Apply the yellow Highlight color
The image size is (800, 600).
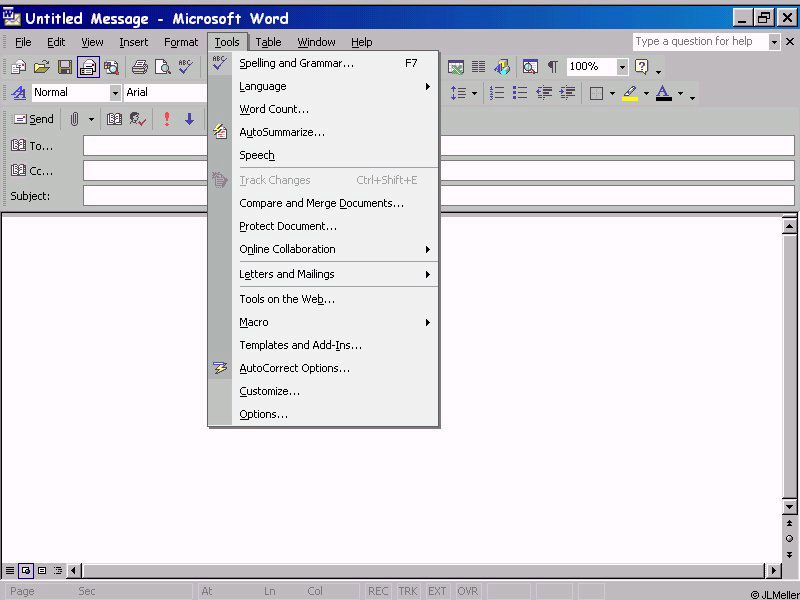click(x=629, y=93)
